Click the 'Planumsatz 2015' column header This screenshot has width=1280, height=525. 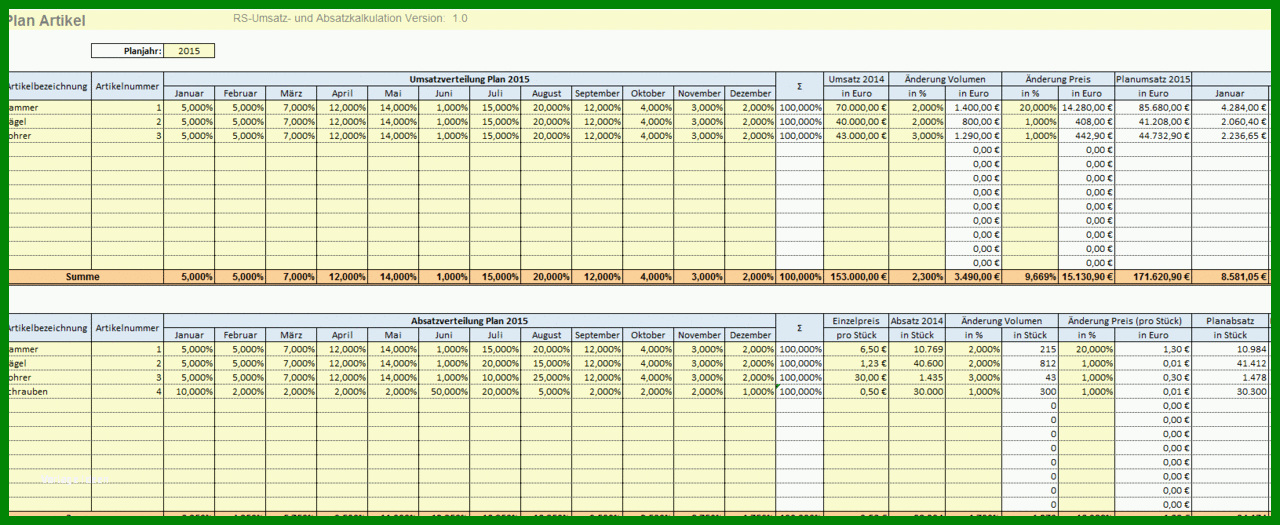click(1153, 79)
